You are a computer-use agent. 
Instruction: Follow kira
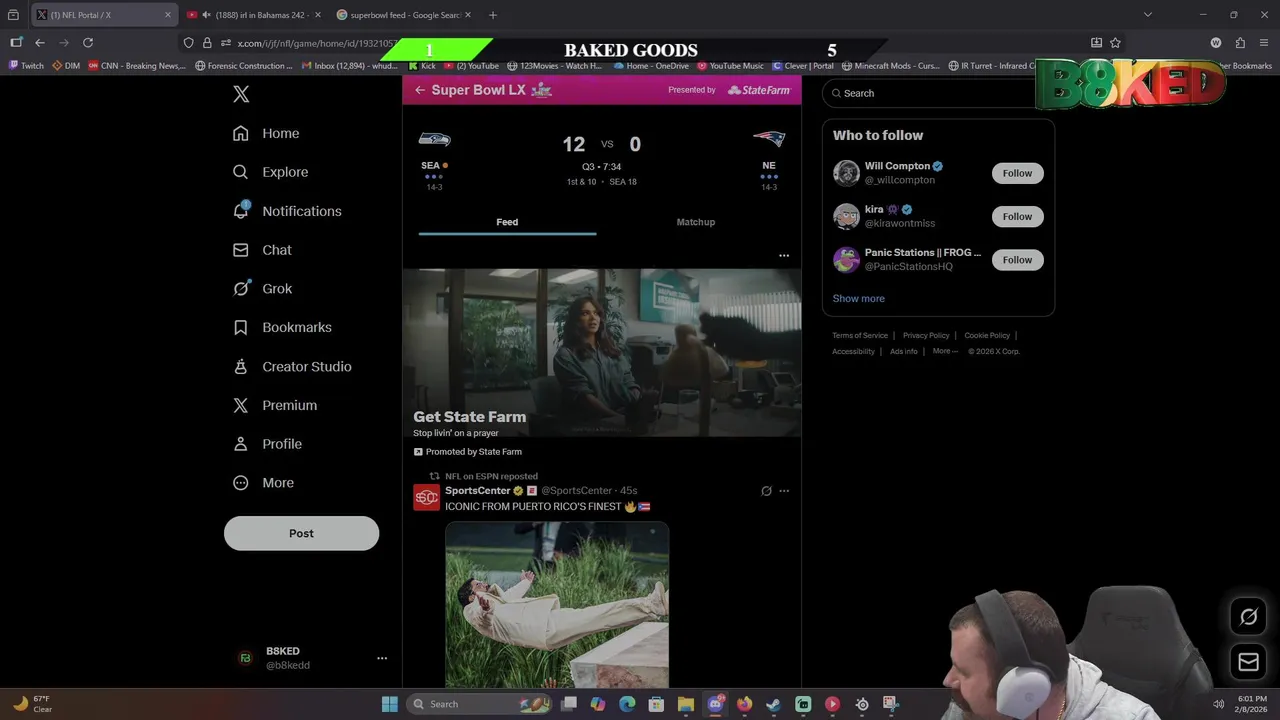[x=1017, y=216]
